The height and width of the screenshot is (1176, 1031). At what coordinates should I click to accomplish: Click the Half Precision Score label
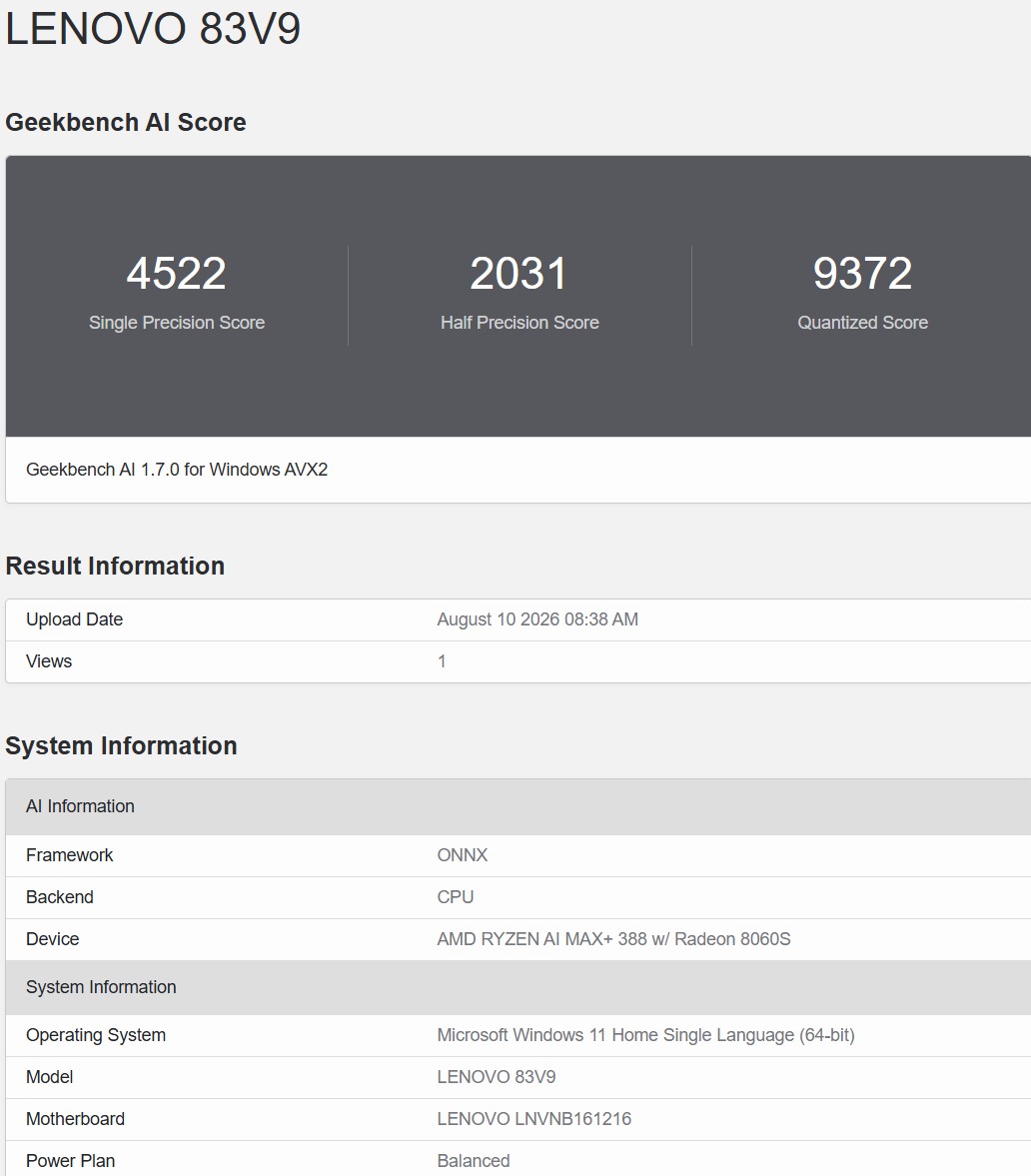[x=519, y=323]
